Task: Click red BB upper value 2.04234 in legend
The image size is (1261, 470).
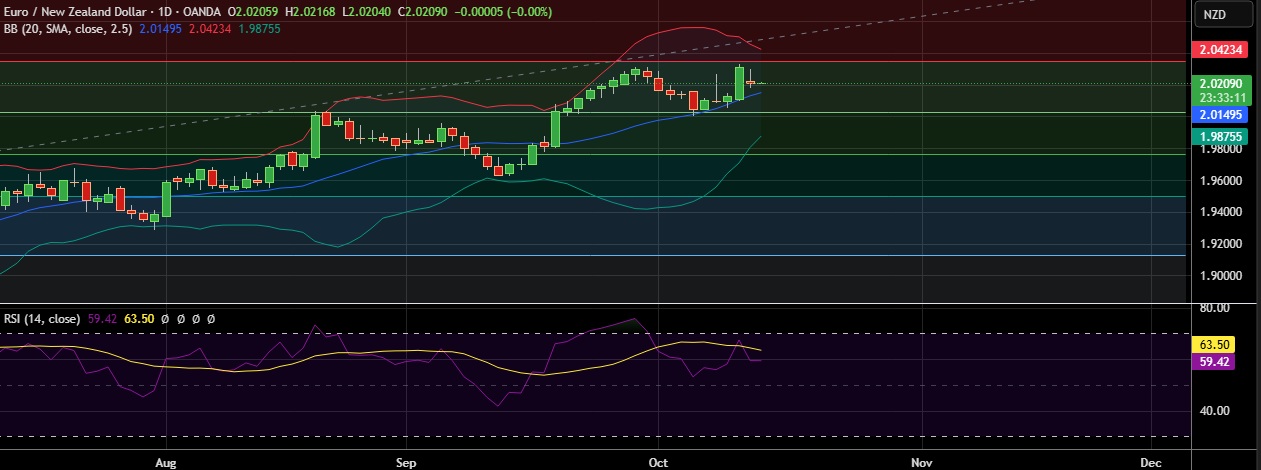Action: pyautogui.click(x=210, y=29)
